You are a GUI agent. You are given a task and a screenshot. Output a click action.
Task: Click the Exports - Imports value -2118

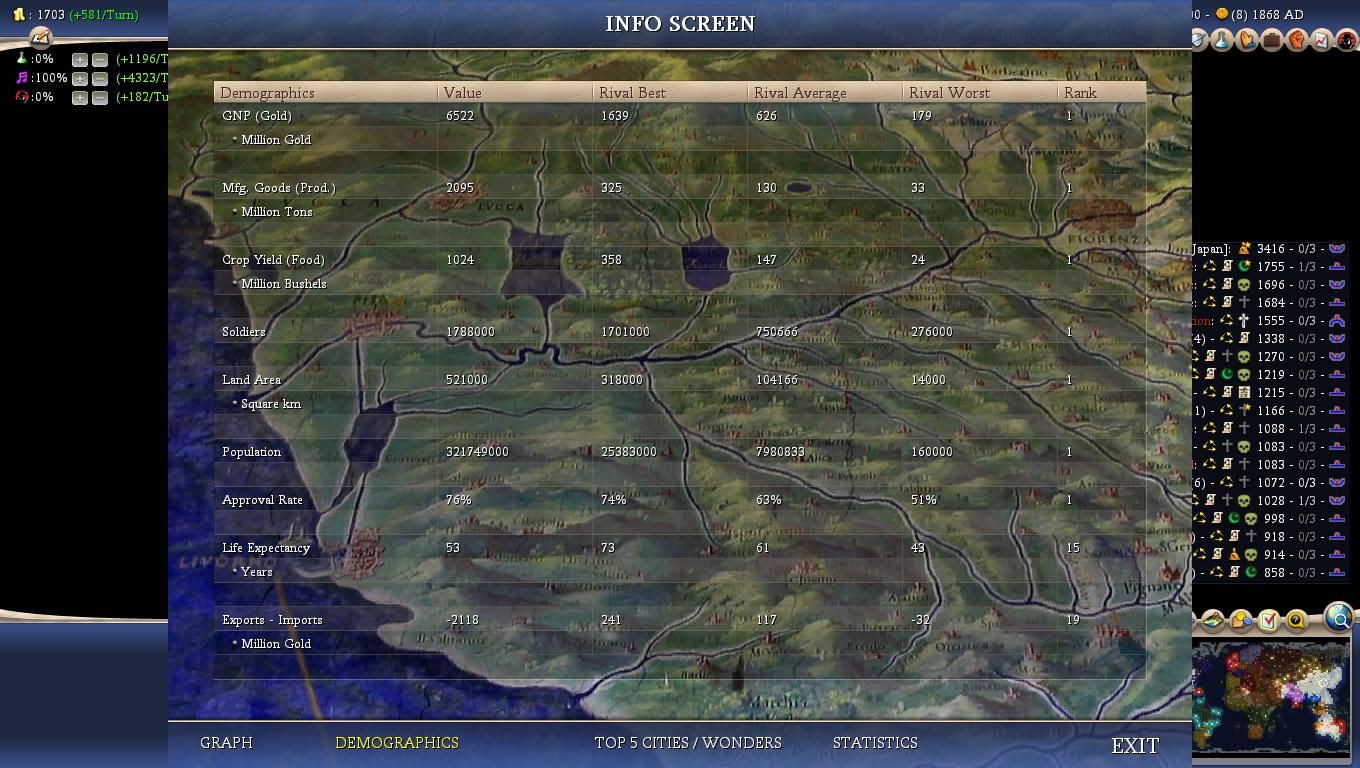pyautogui.click(x=462, y=620)
